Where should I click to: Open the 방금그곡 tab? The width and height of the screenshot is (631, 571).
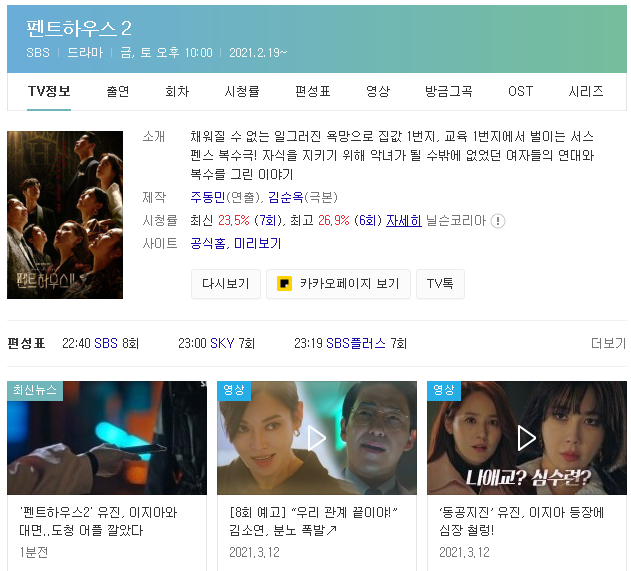[x=449, y=91]
